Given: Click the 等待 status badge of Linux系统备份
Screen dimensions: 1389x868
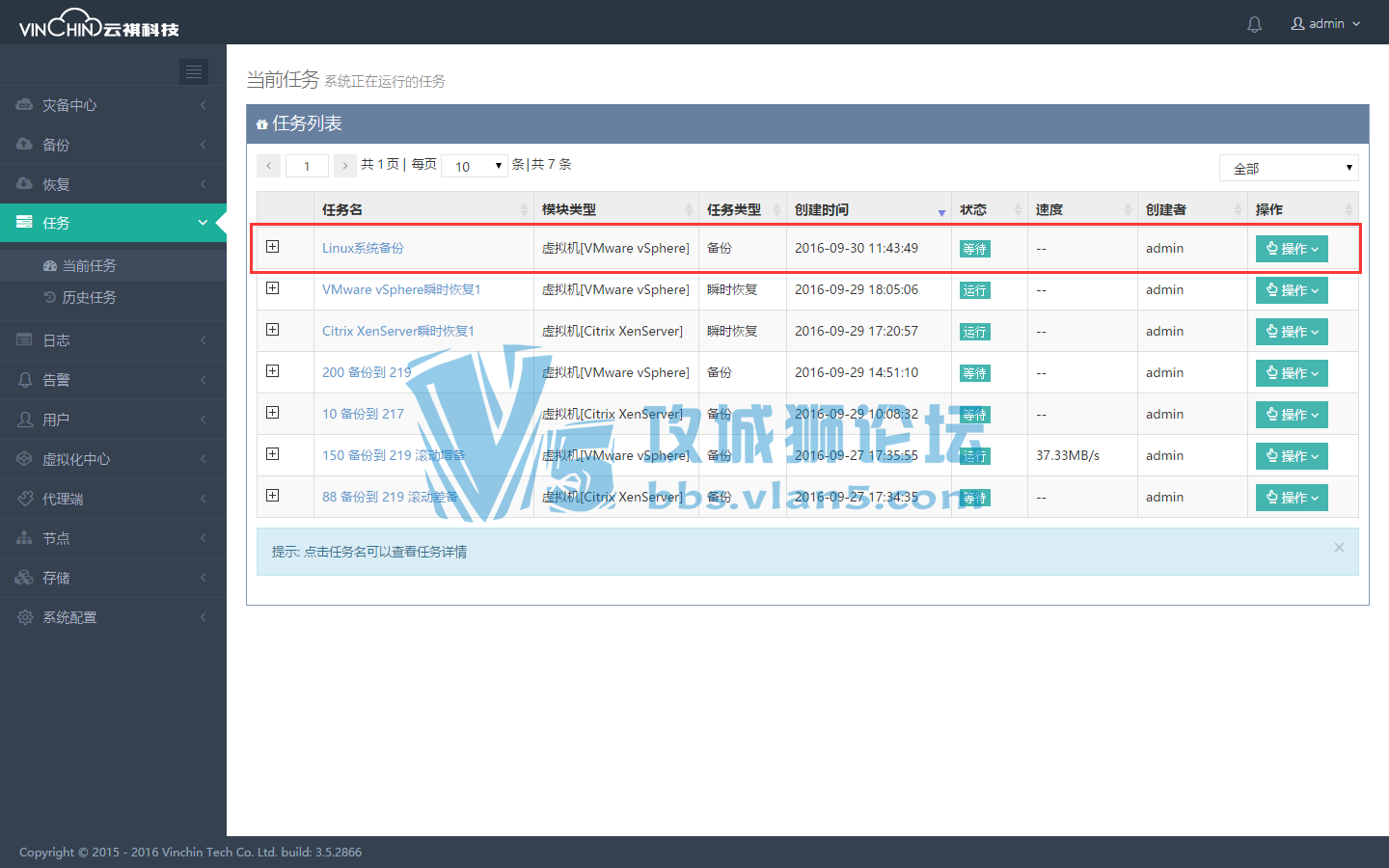Looking at the screenshot, I should pyautogui.click(x=974, y=249).
